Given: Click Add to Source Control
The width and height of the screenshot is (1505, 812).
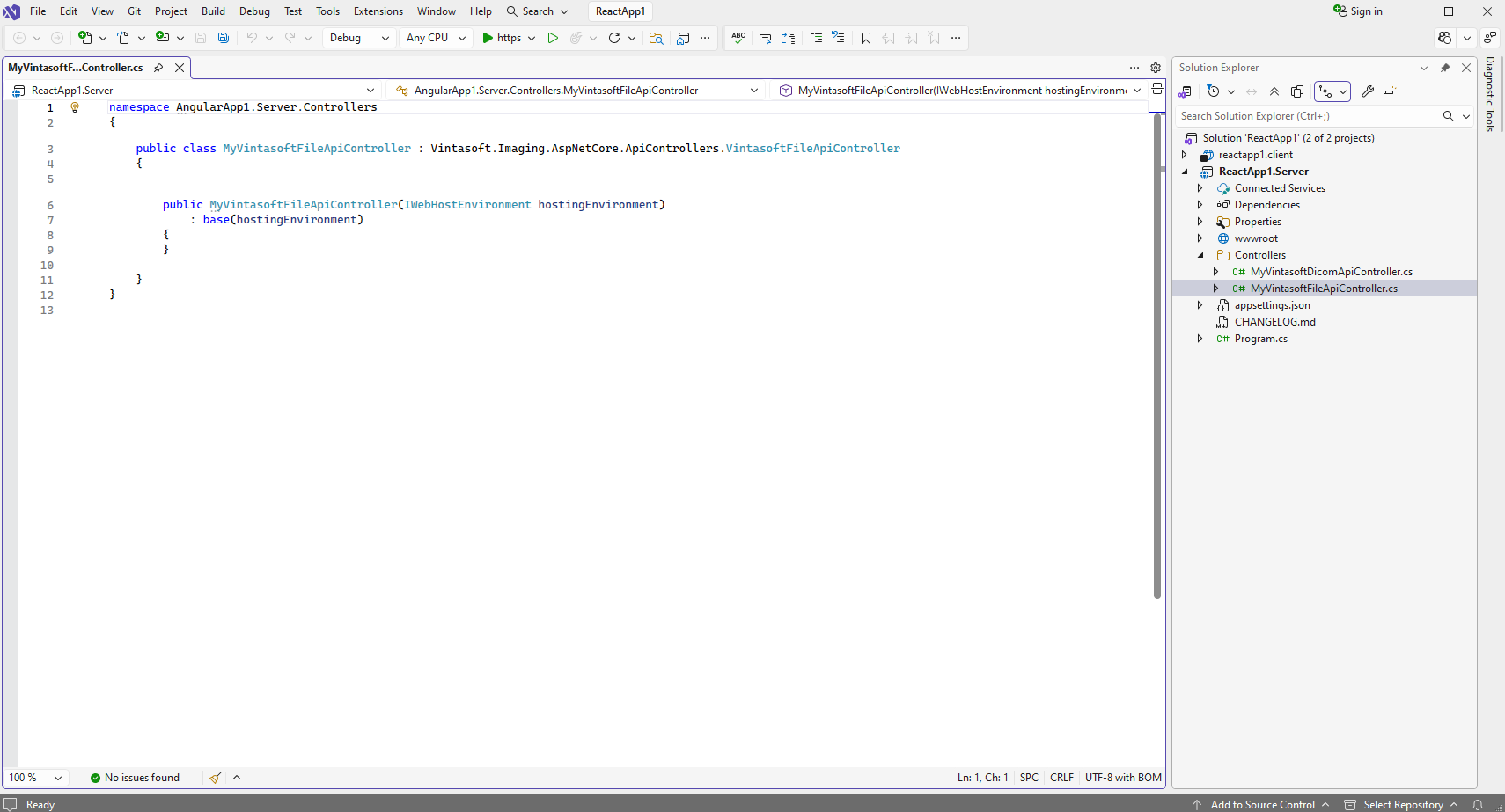Looking at the screenshot, I should [1262, 804].
